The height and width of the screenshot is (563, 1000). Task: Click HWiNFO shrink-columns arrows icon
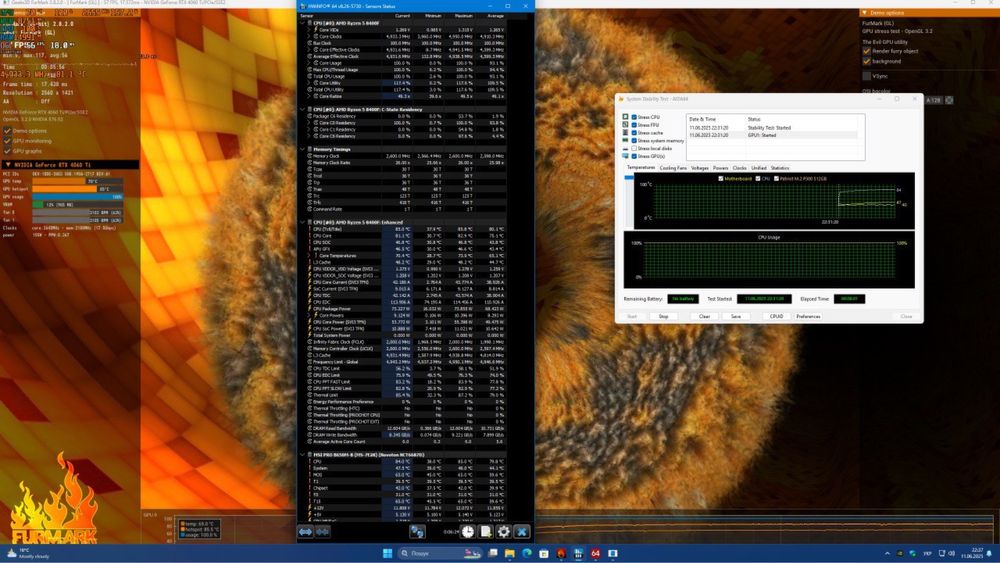point(323,531)
